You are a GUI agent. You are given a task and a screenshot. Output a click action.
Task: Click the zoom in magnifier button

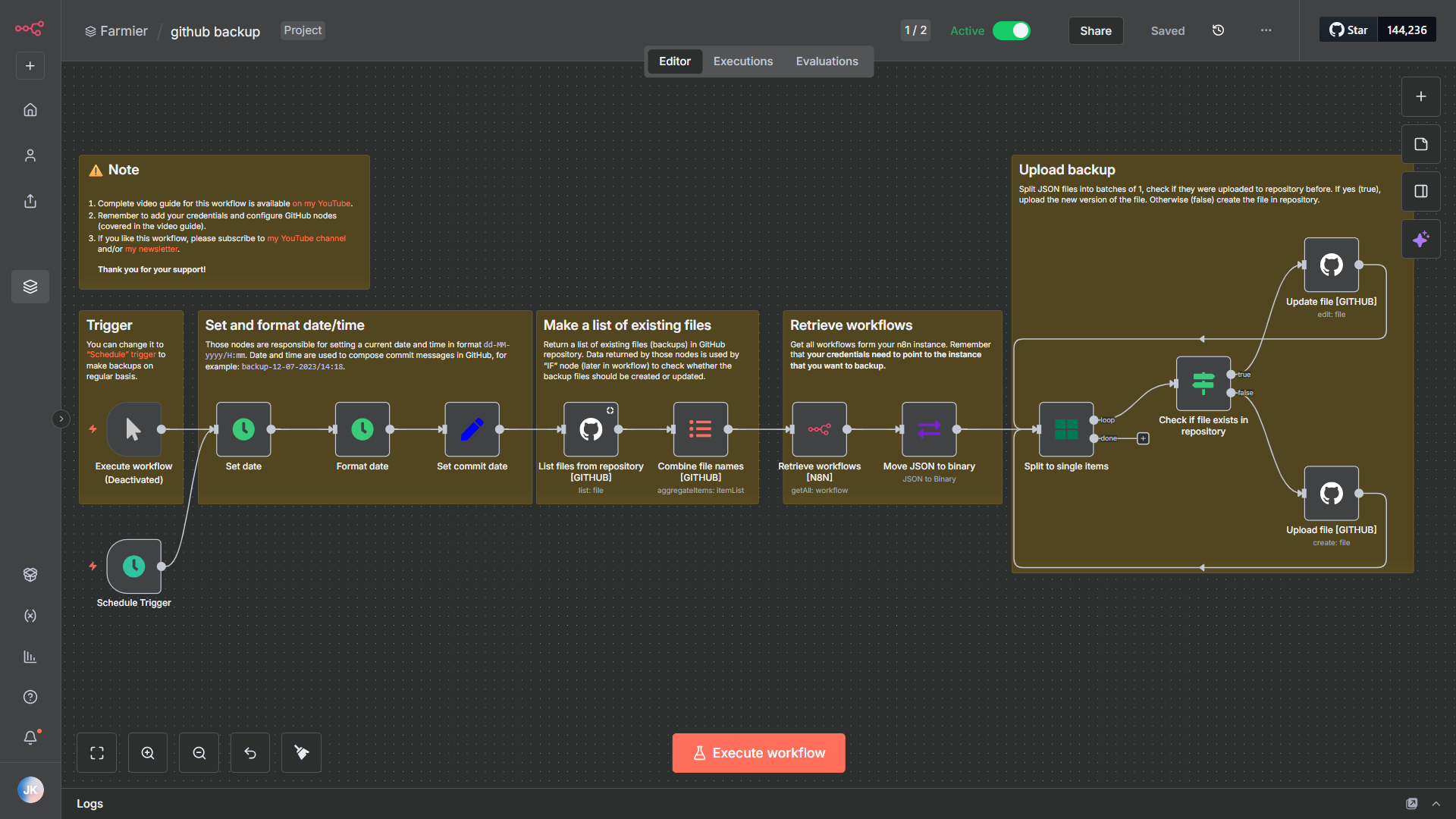pos(148,753)
